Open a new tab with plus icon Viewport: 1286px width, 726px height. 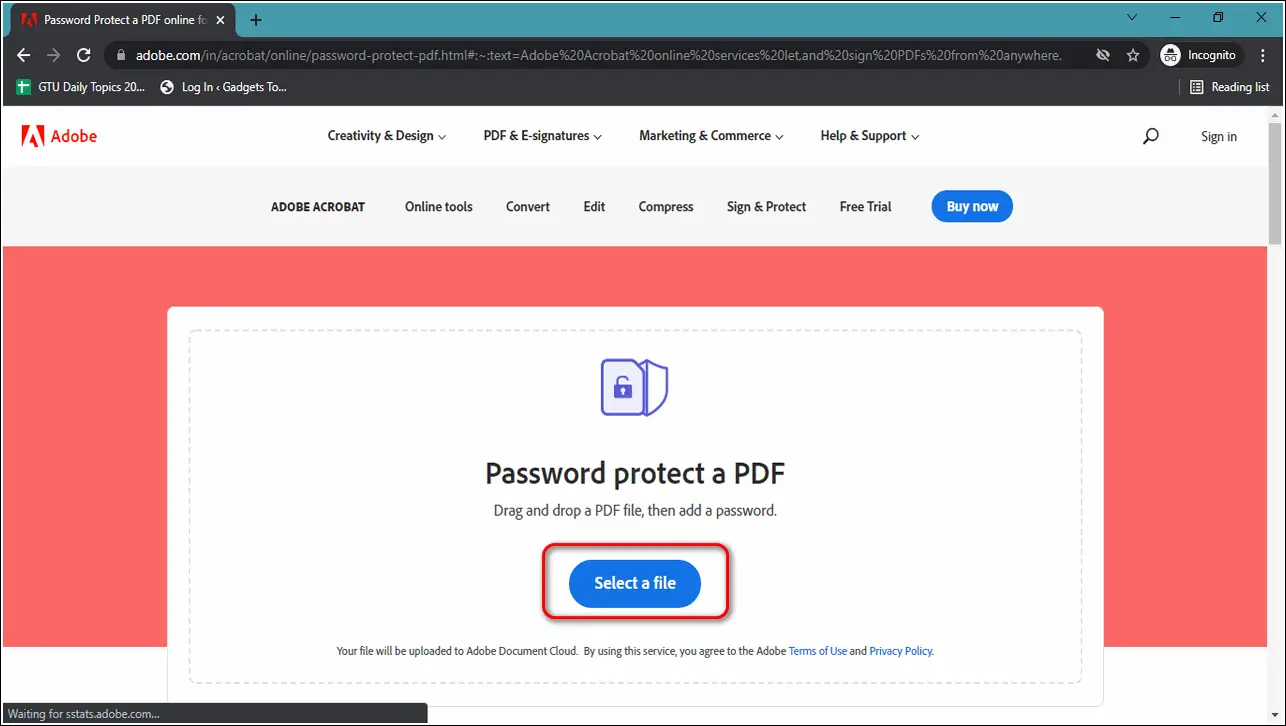click(x=256, y=19)
